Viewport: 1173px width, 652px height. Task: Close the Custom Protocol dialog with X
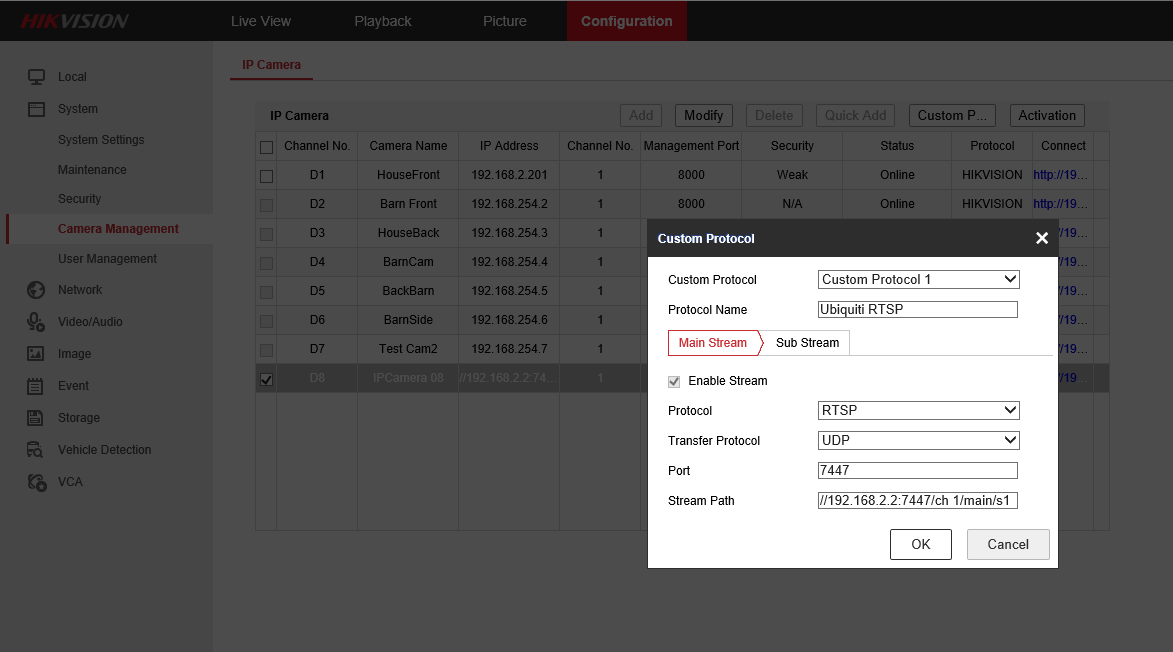[1041, 238]
